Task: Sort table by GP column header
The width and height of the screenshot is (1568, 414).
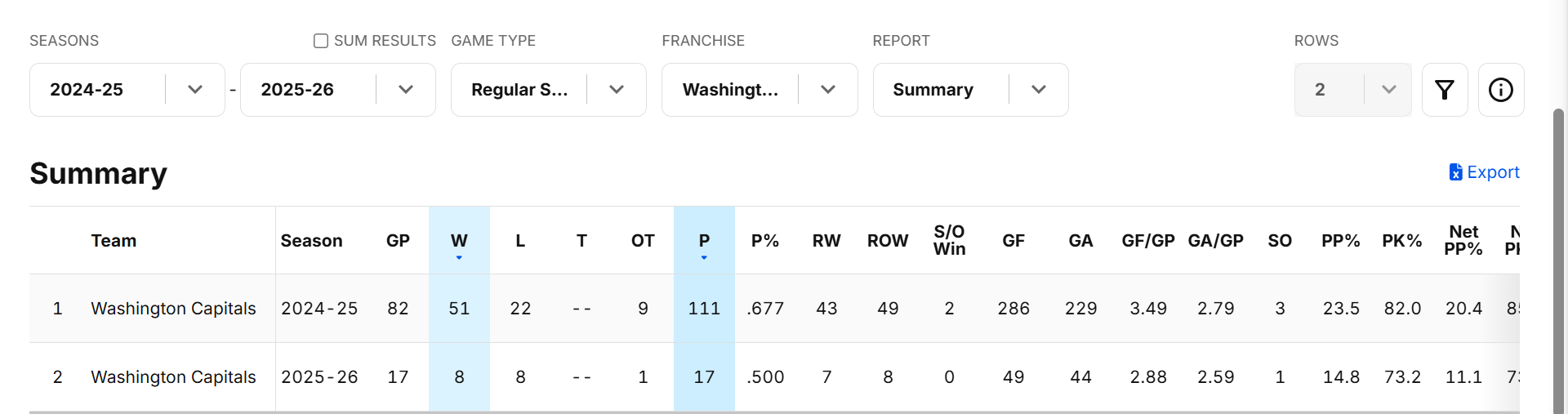Action: [398, 241]
